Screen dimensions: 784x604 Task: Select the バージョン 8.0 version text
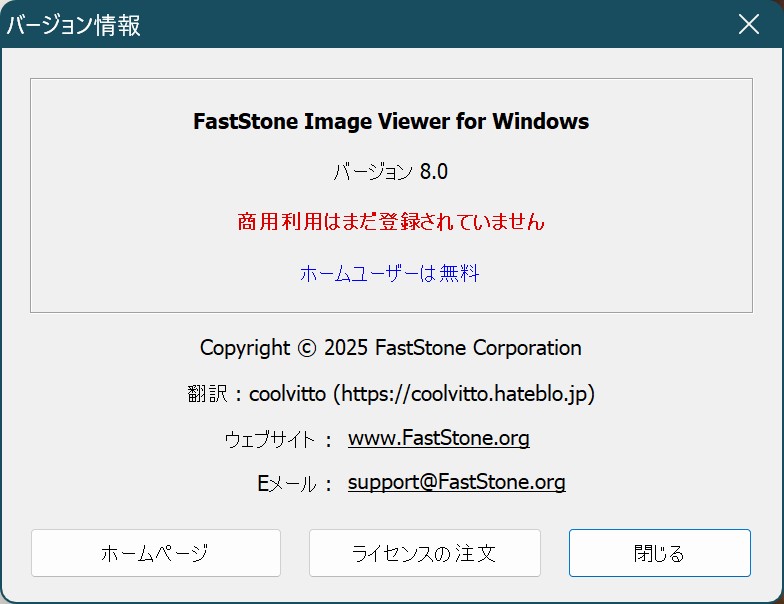(x=390, y=172)
